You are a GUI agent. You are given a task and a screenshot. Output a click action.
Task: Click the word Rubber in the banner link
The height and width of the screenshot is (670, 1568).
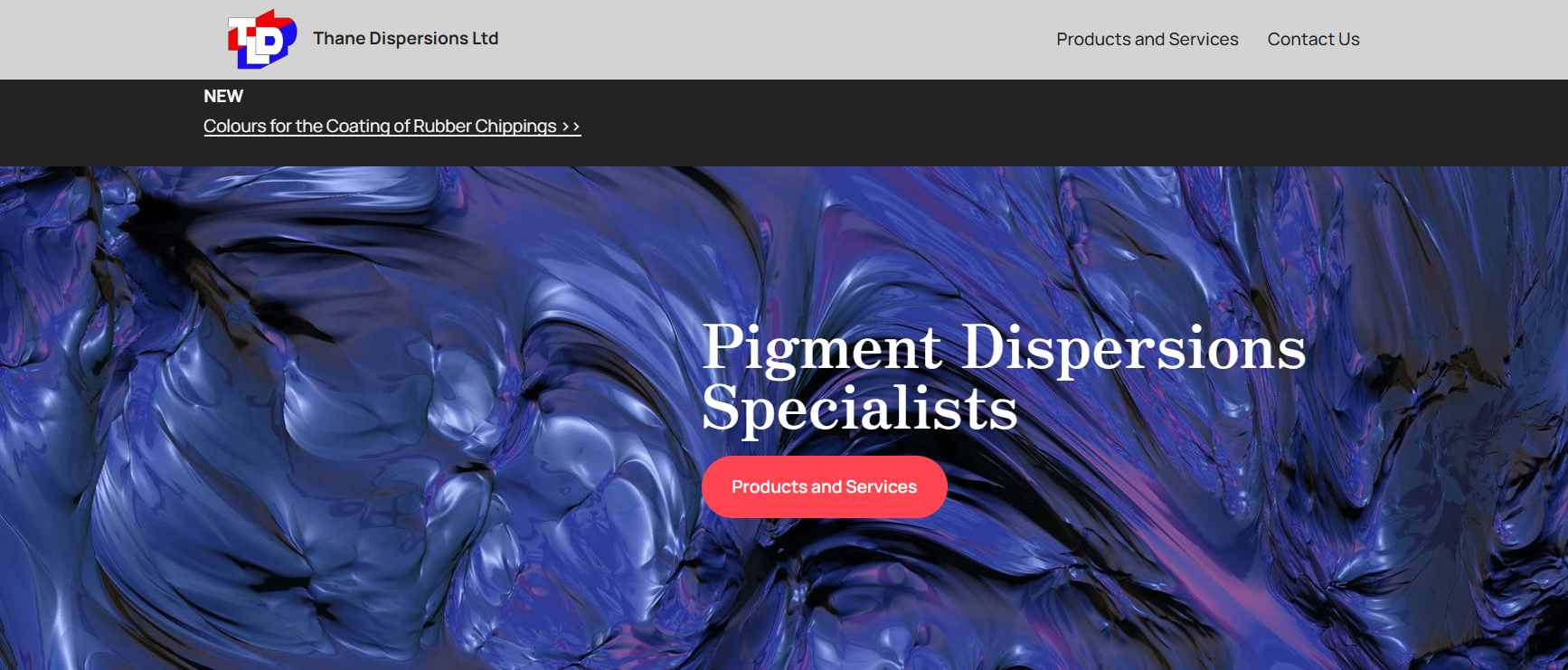tap(442, 126)
